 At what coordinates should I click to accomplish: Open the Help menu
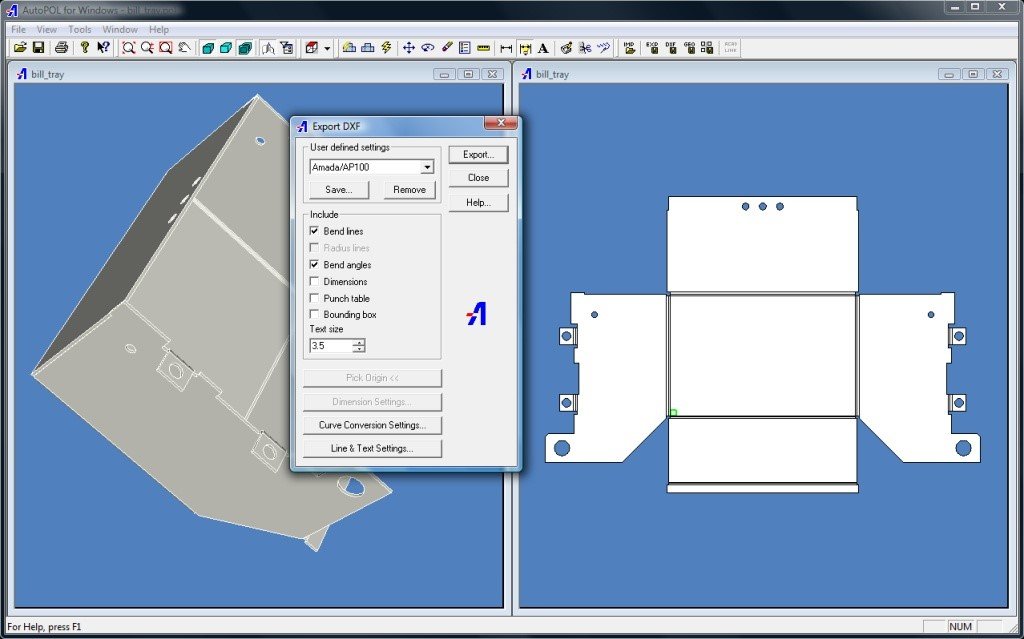click(159, 29)
